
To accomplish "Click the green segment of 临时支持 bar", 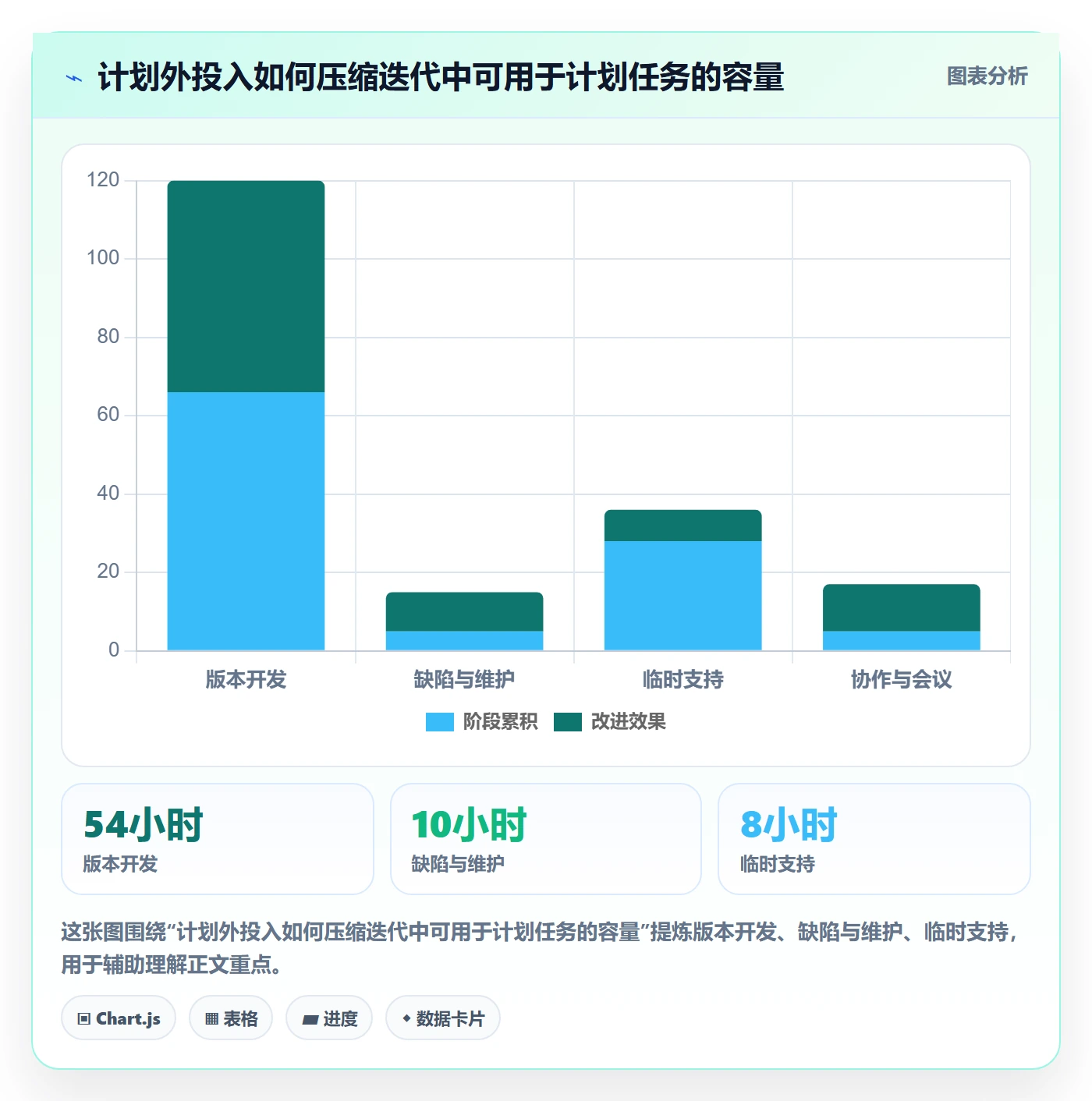I will point(682,526).
